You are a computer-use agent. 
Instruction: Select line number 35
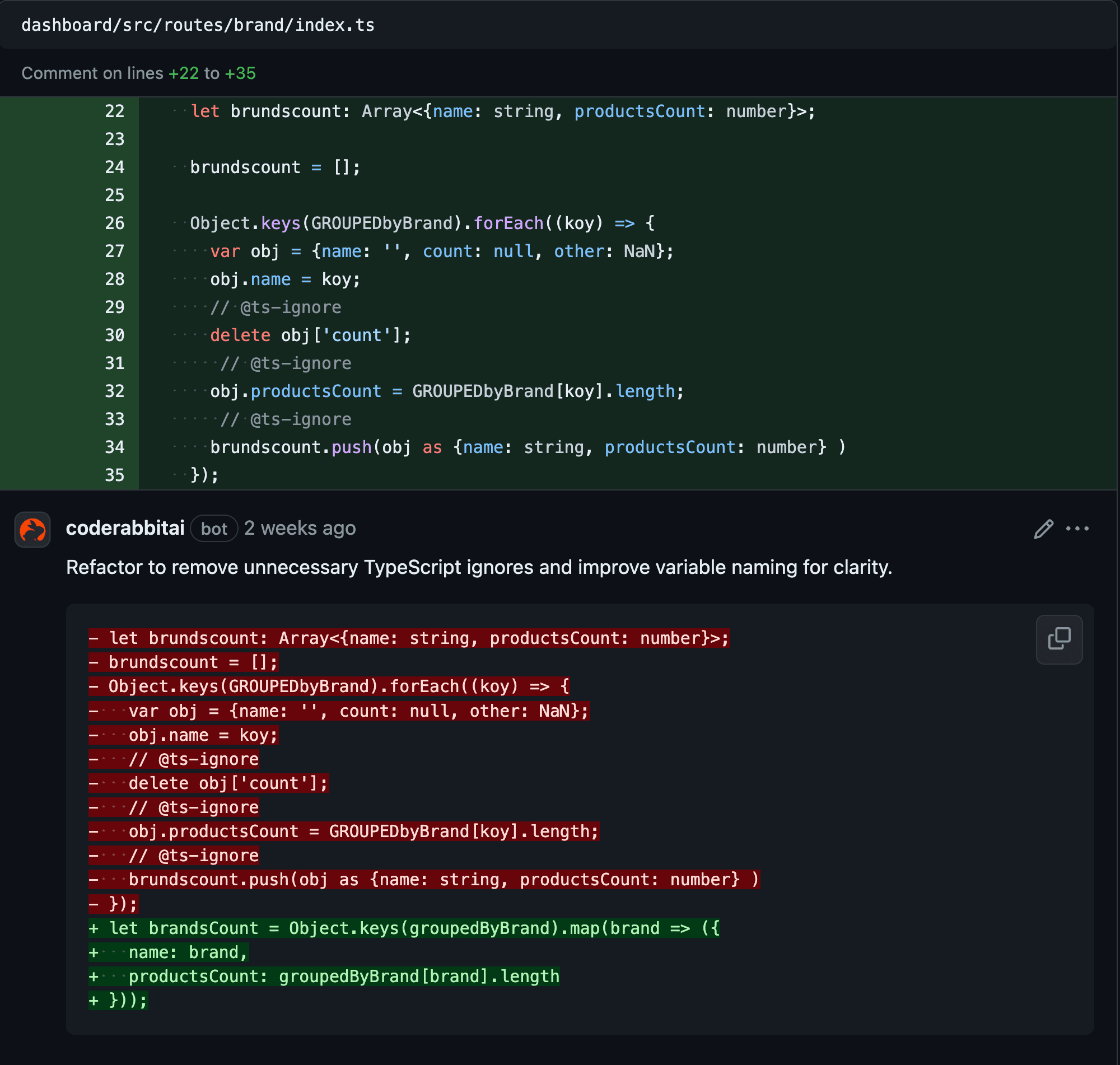click(115, 475)
